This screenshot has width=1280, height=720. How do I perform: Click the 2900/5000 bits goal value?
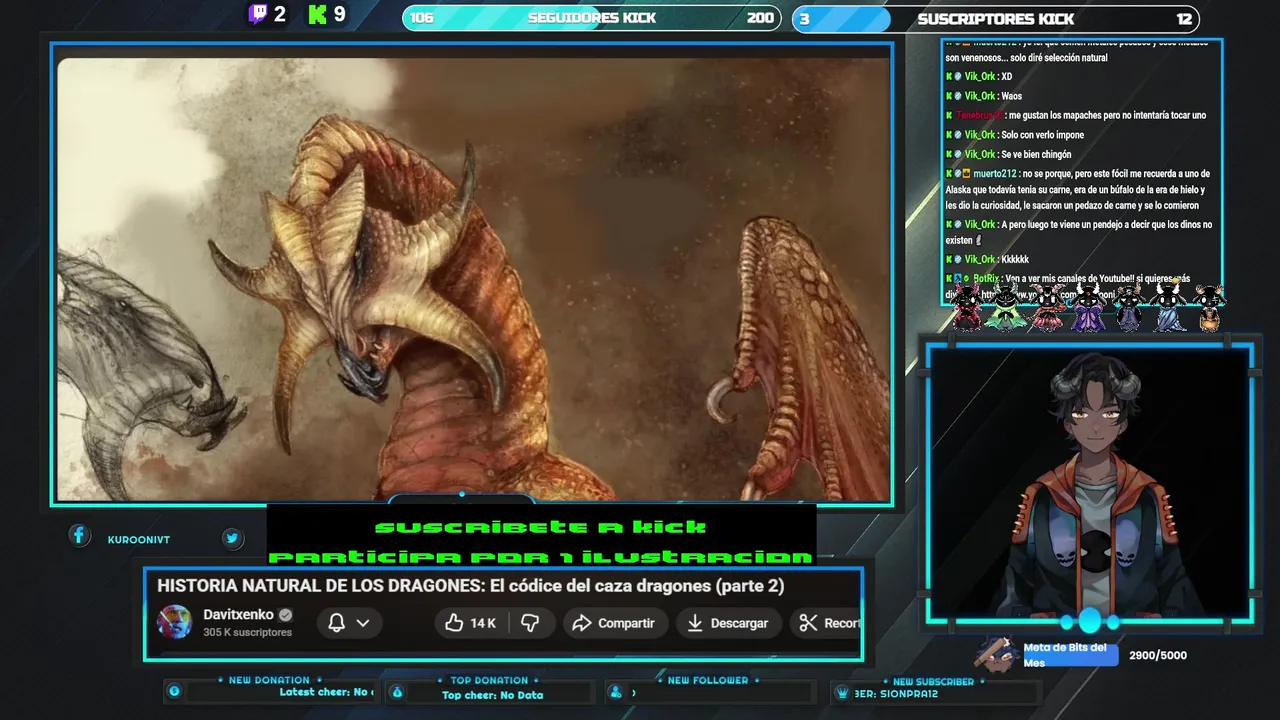[1157, 655]
